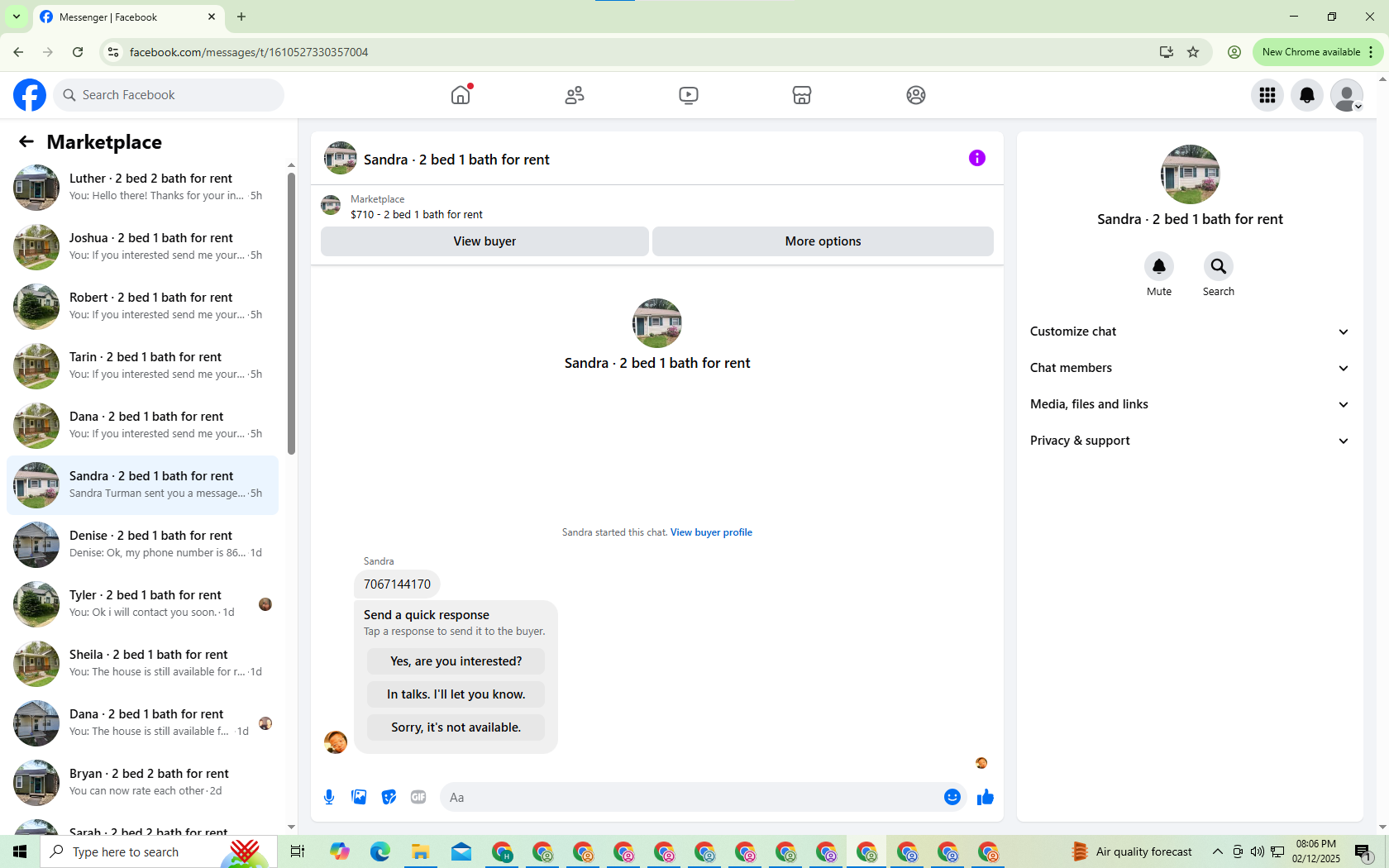
Task: Expand Customize chat section
Action: click(x=1190, y=331)
